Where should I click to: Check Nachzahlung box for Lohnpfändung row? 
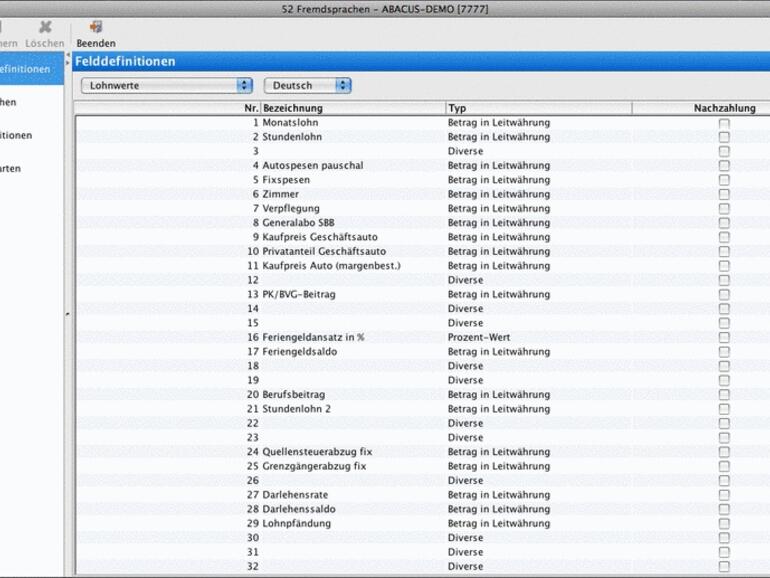[724, 524]
